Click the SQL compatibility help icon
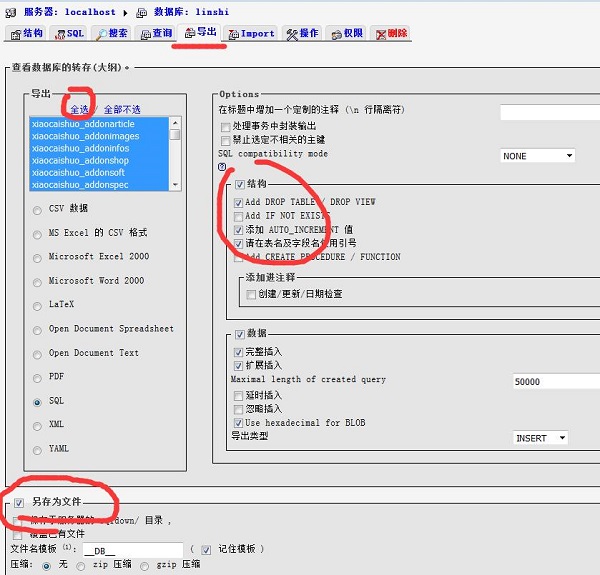Viewport: 600px width, 575px height. (x=222, y=168)
